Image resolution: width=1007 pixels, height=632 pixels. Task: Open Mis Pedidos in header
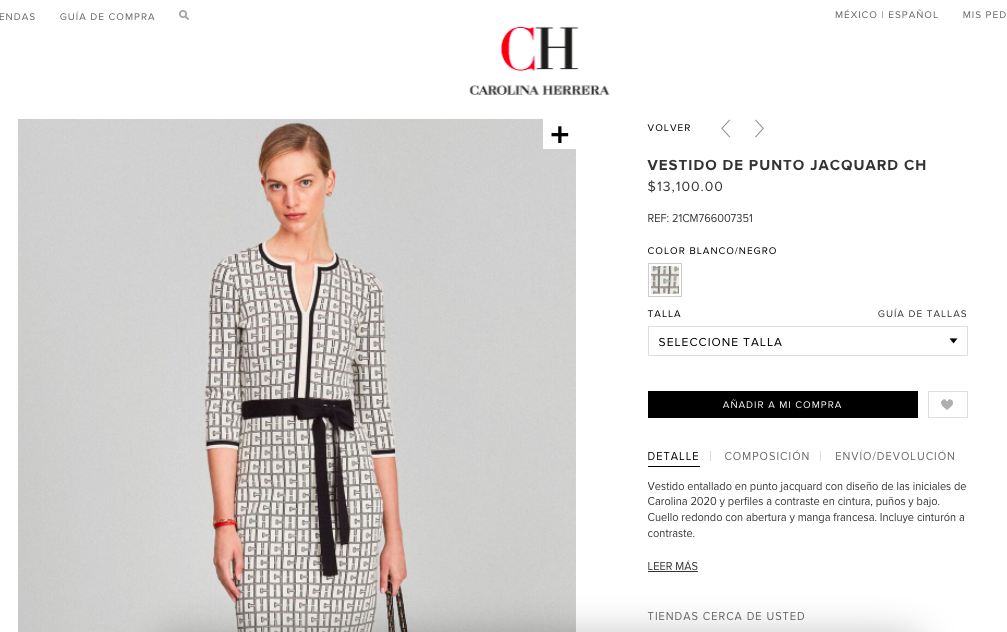(x=984, y=15)
